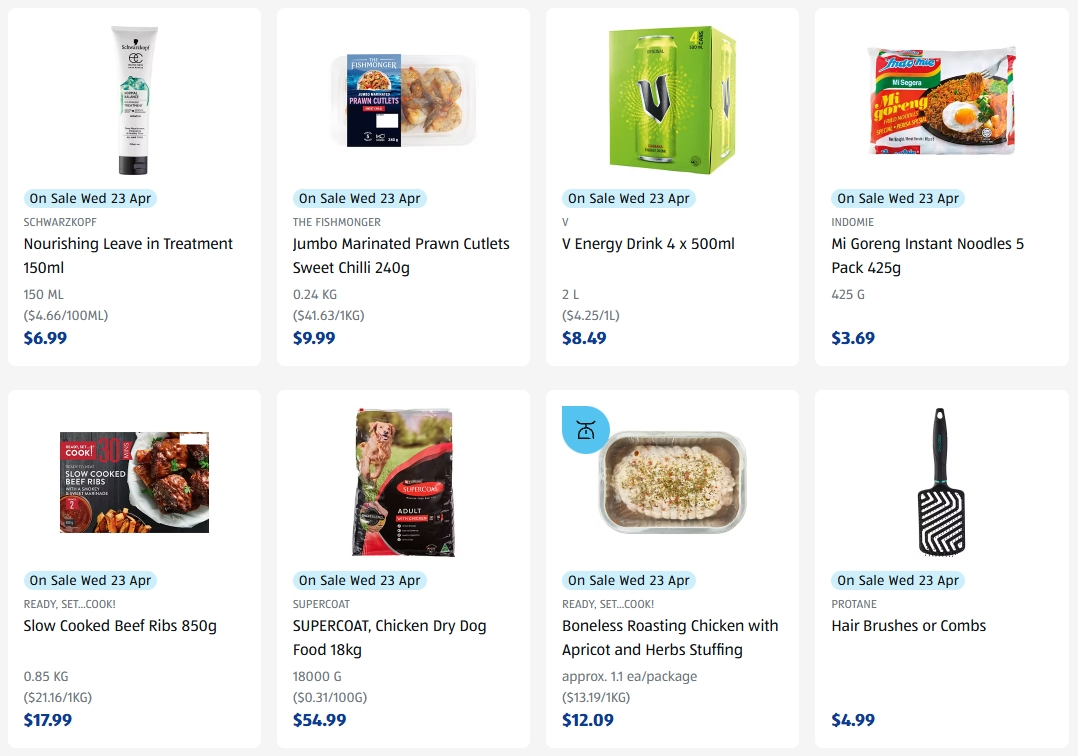This screenshot has width=1078, height=756.
Task: Click the $54.99 price on Supercoat
Action: click(320, 720)
